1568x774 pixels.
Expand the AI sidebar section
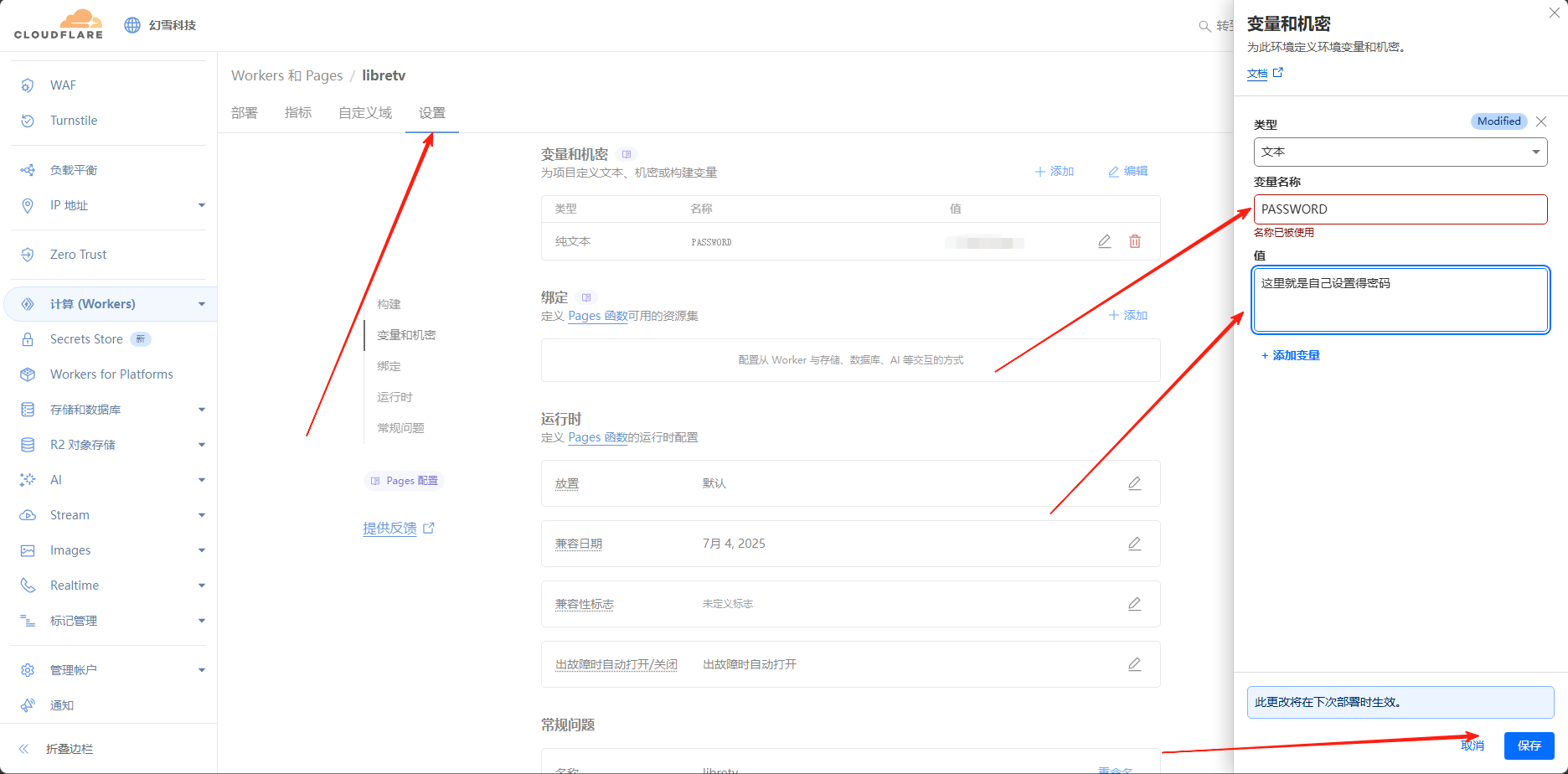pyautogui.click(x=201, y=480)
